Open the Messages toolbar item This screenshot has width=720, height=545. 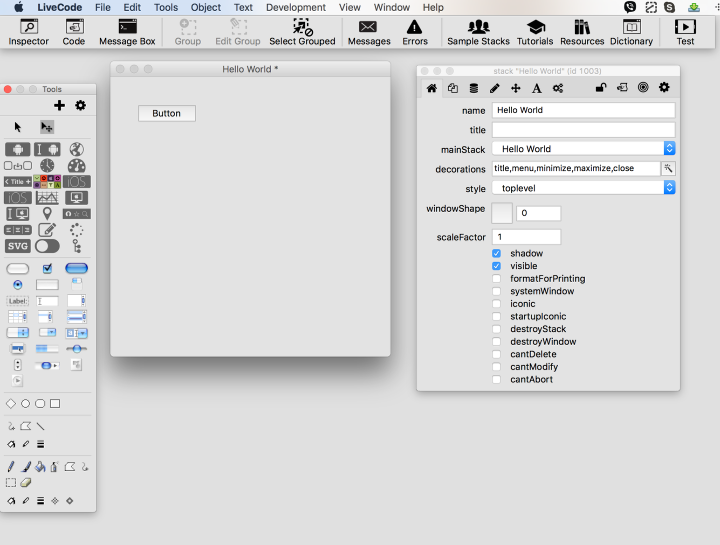pyautogui.click(x=369, y=33)
